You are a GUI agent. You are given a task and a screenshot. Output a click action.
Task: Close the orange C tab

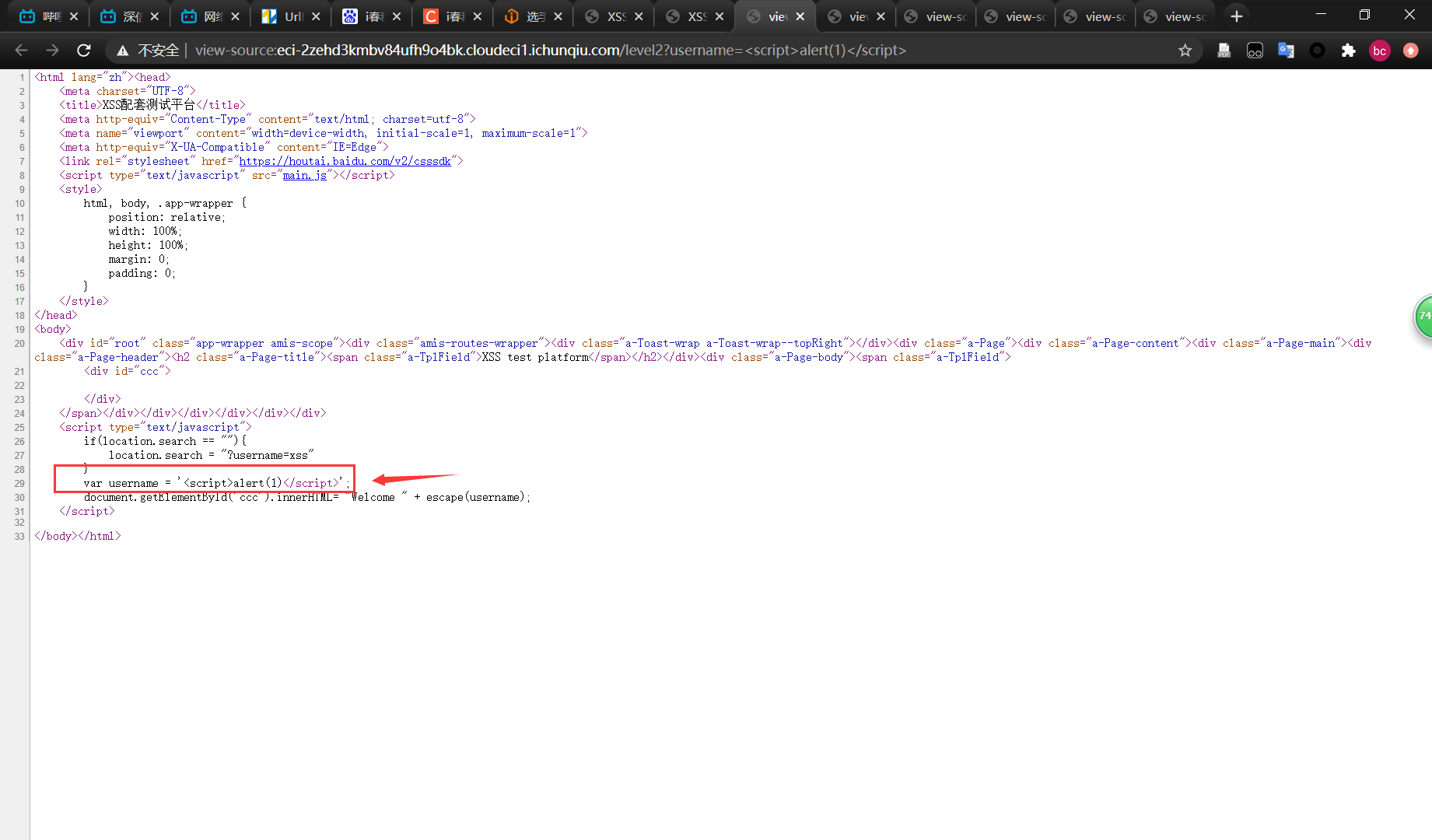tap(478, 16)
